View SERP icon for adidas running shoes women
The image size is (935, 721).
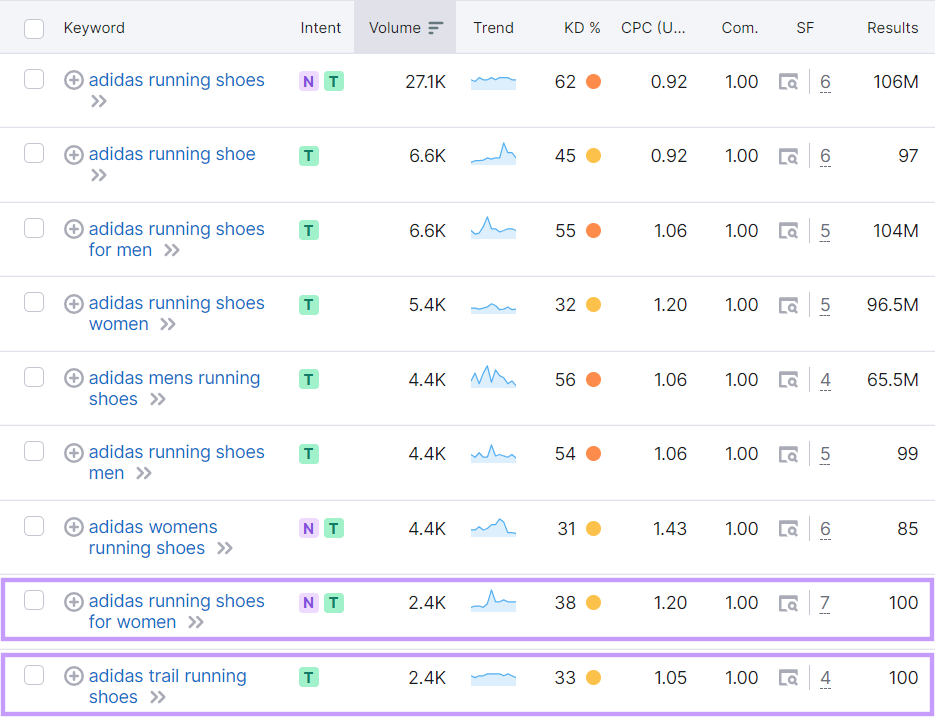coord(788,305)
